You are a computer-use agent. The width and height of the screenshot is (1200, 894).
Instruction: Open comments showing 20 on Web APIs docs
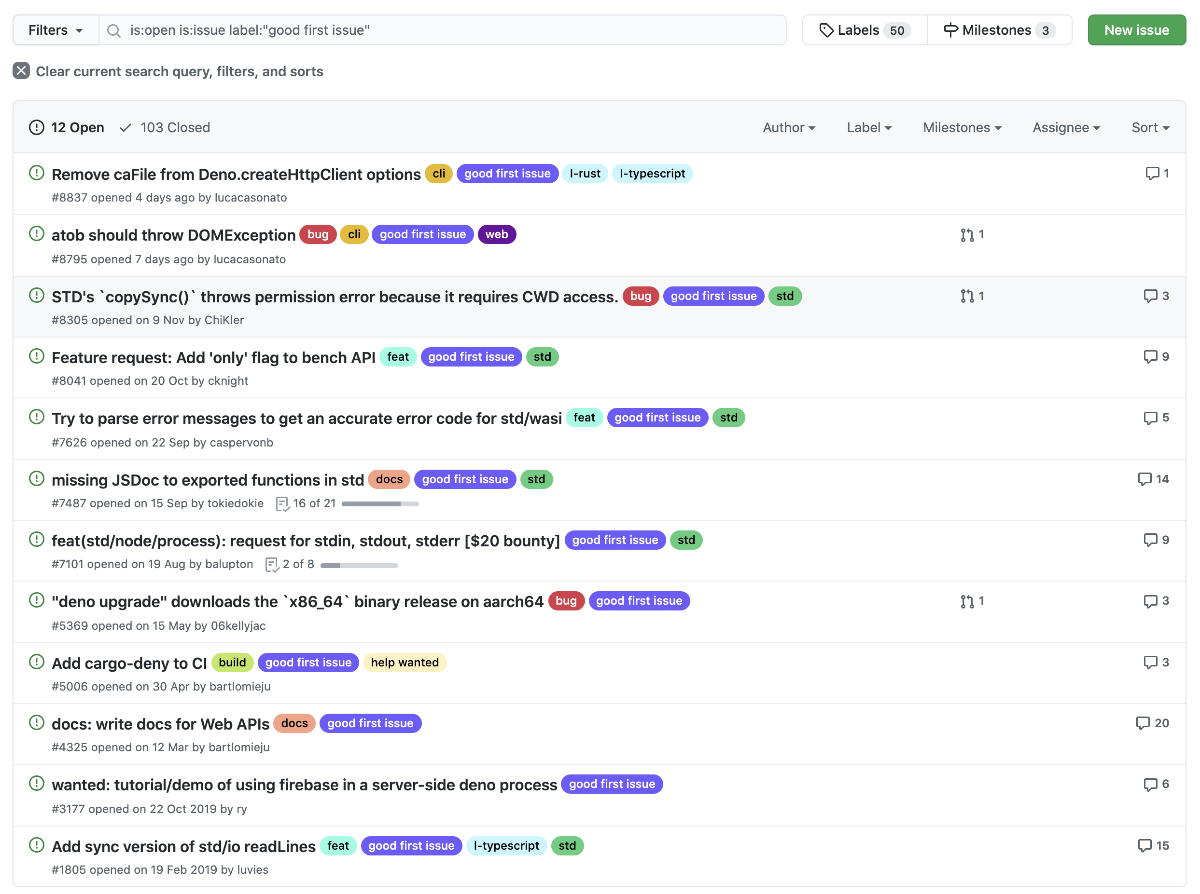point(1152,723)
